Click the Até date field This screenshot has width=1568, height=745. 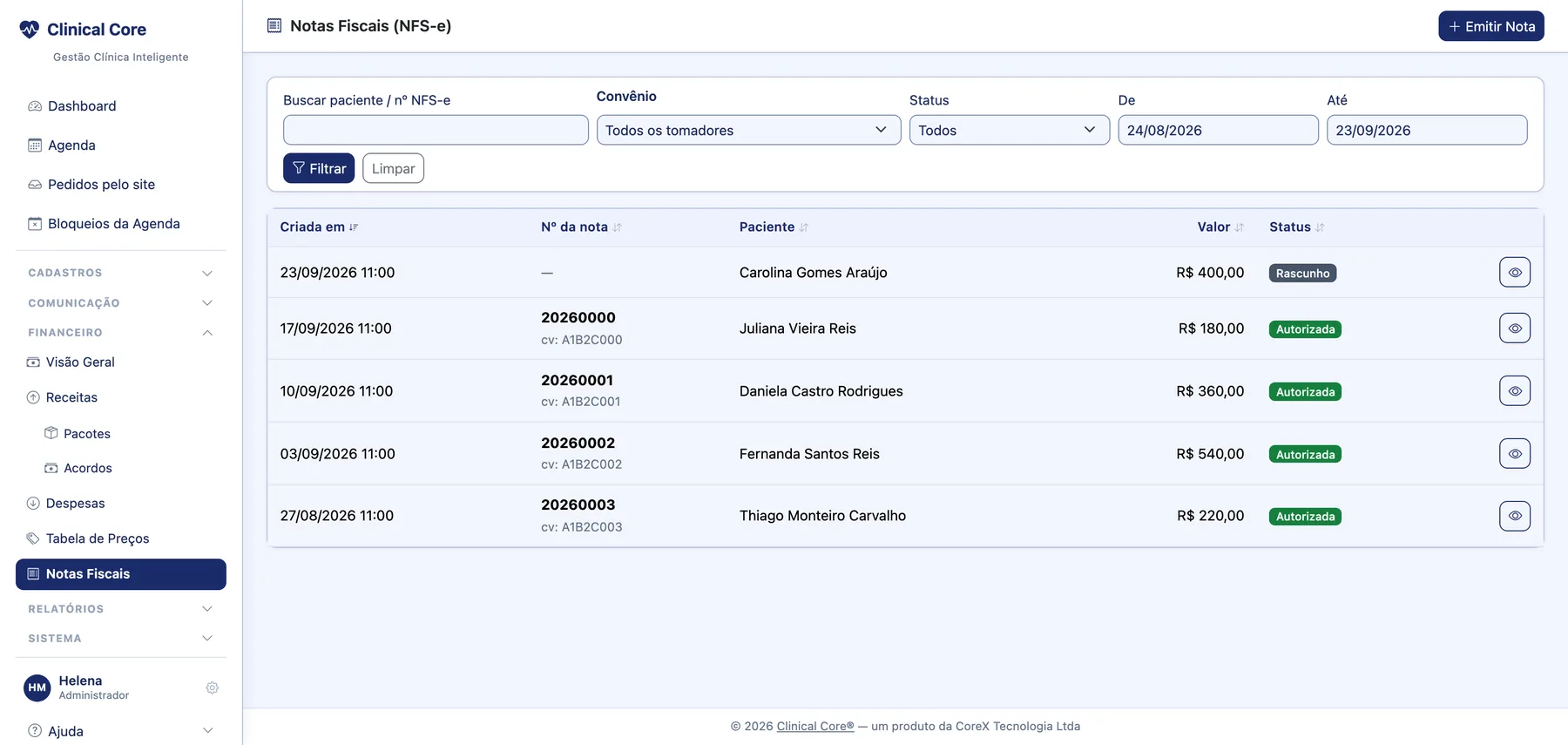[1427, 130]
